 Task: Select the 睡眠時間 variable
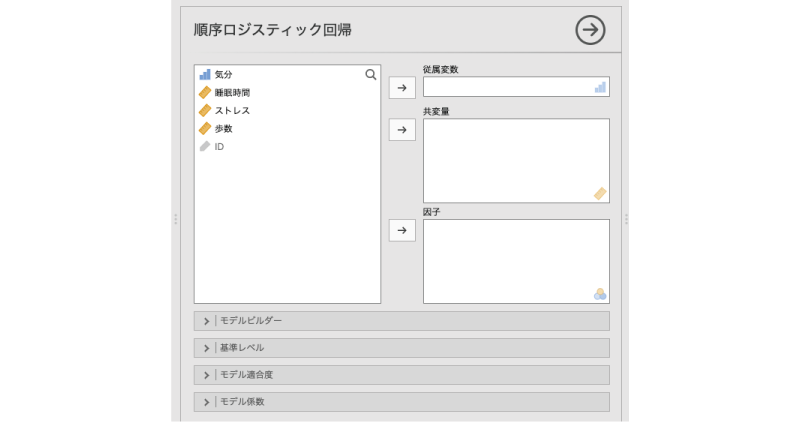232,93
